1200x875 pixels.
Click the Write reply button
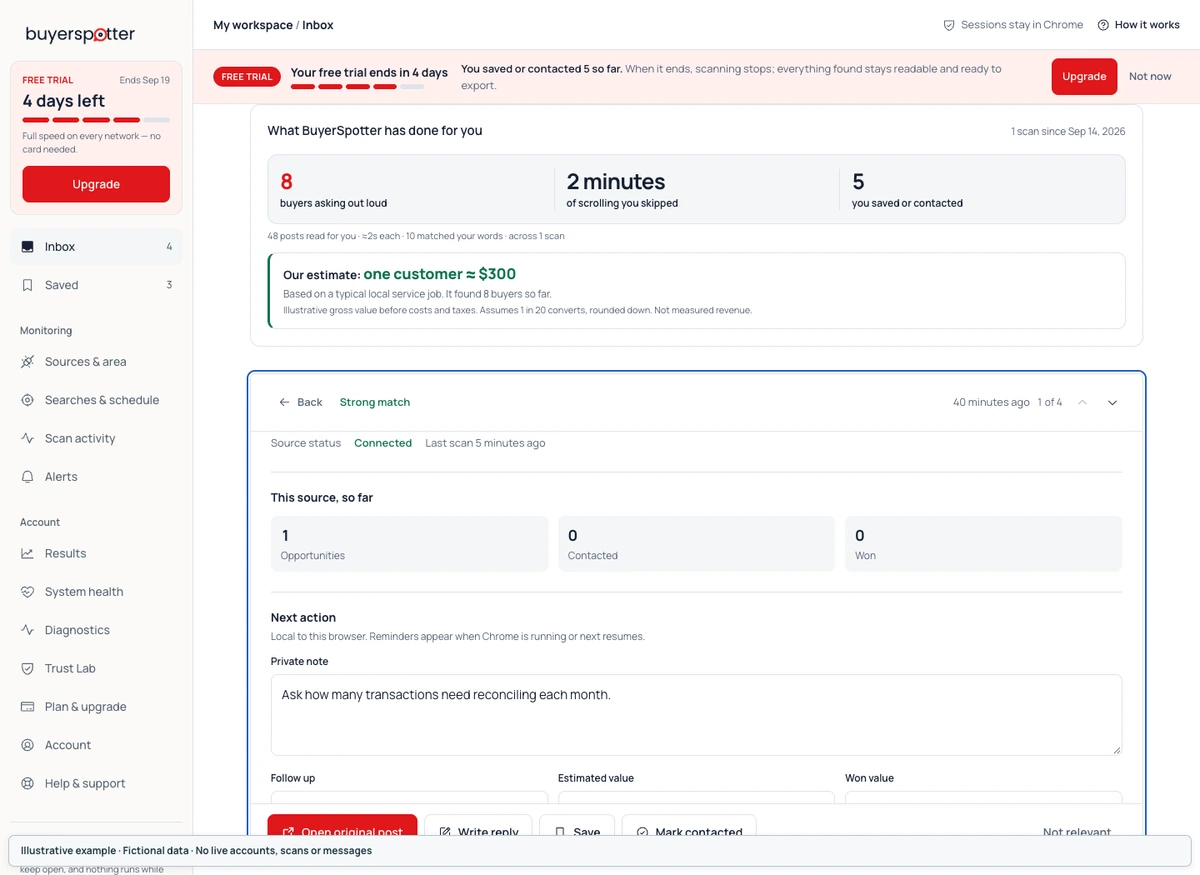pyautogui.click(x=479, y=826)
